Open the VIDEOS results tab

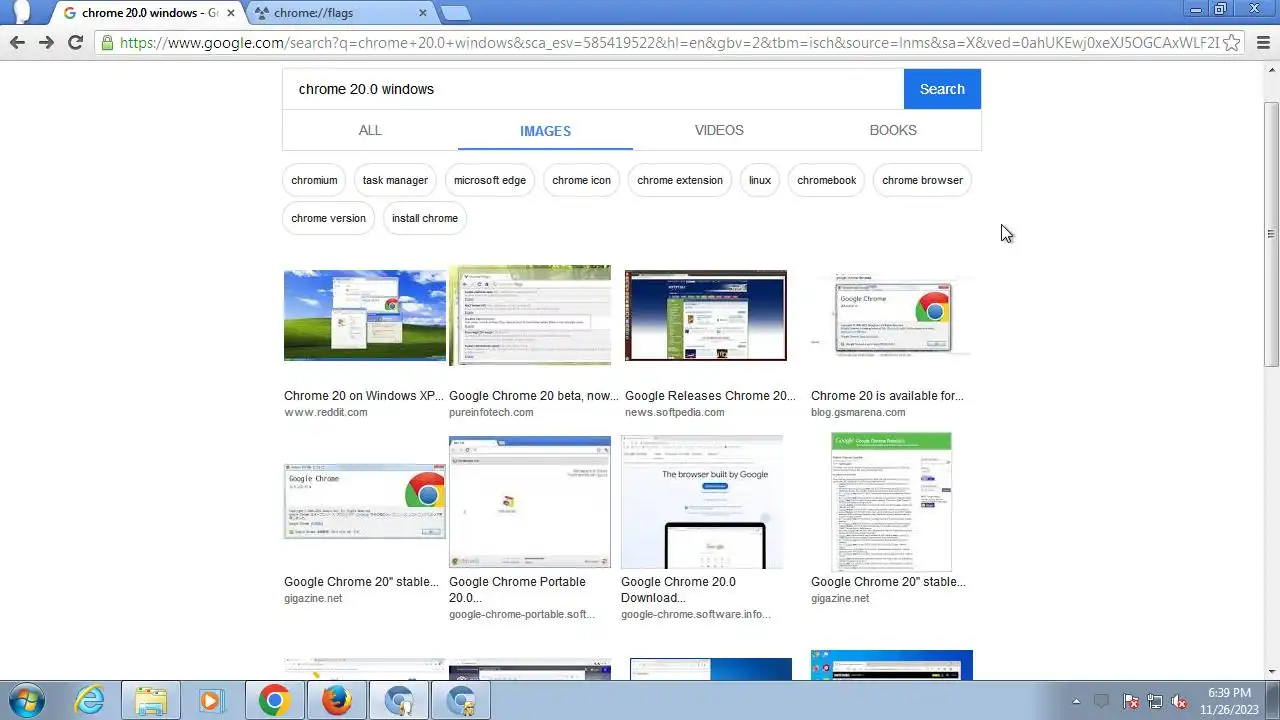click(x=719, y=130)
